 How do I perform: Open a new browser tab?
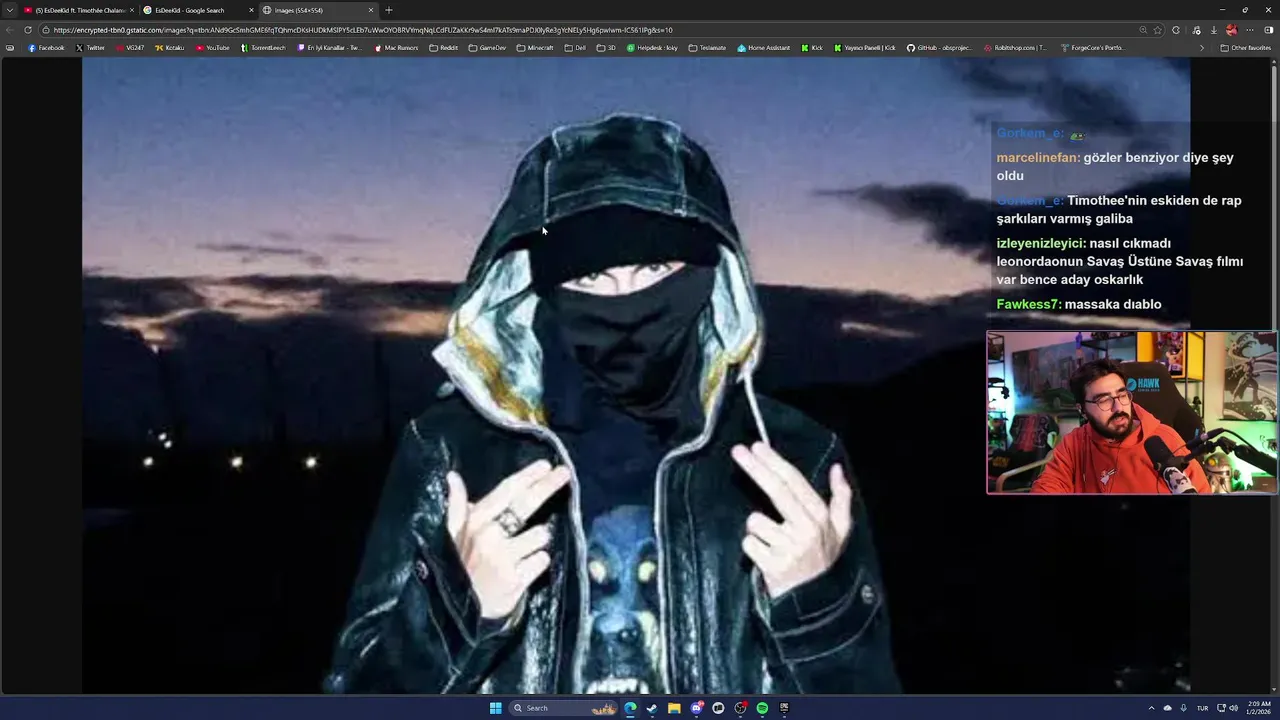pos(389,10)
